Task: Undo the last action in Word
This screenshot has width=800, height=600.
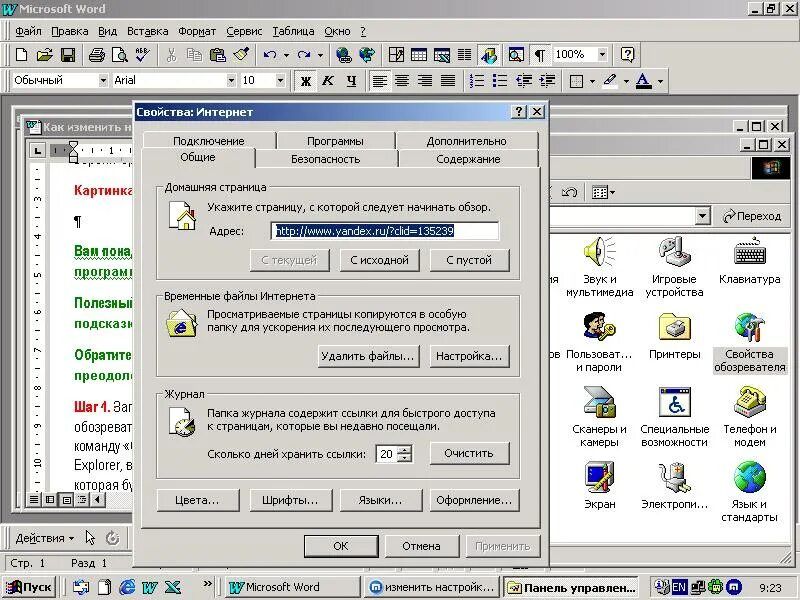Action: (270, 55)
